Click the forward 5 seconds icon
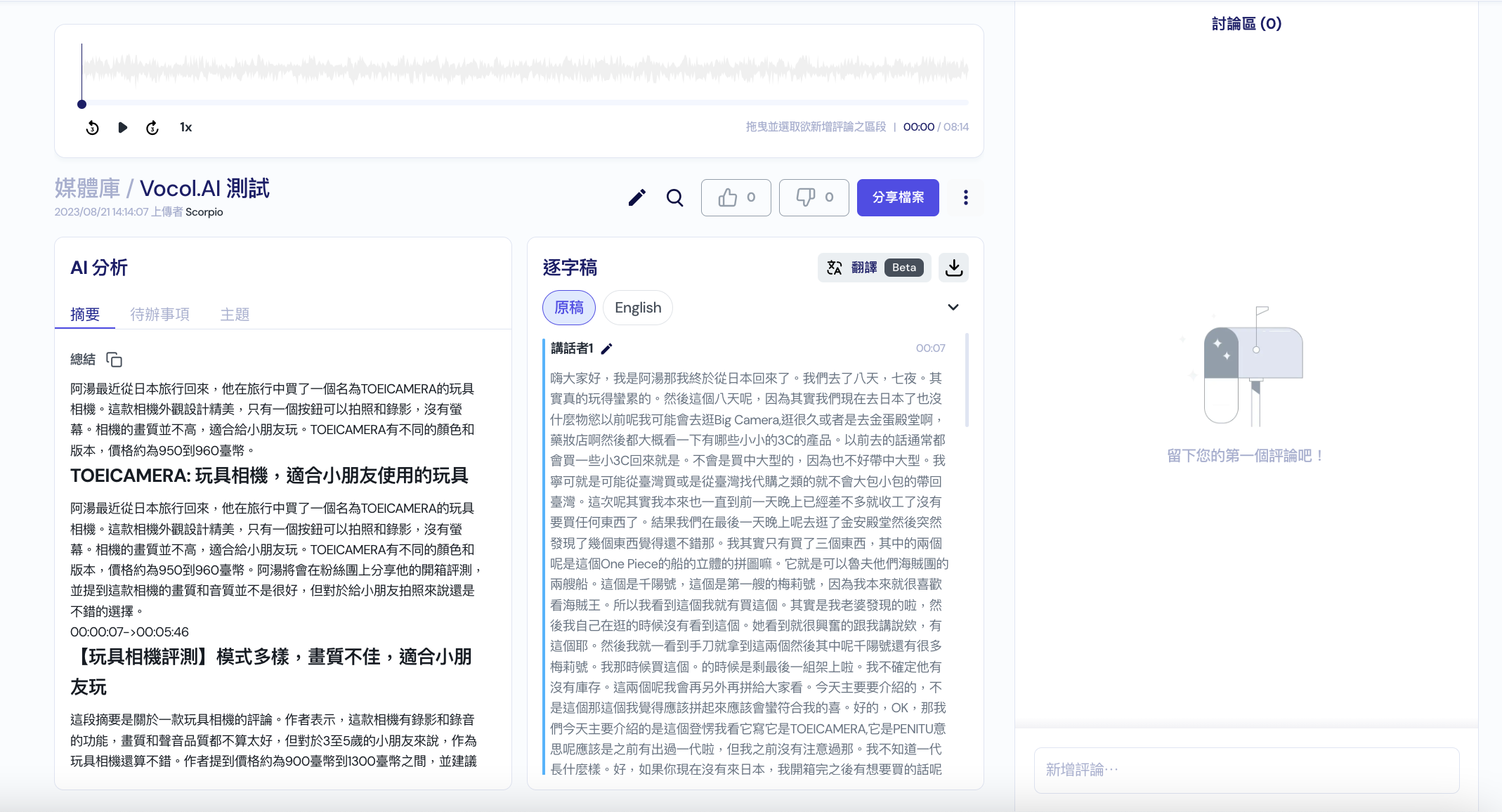 152,128
